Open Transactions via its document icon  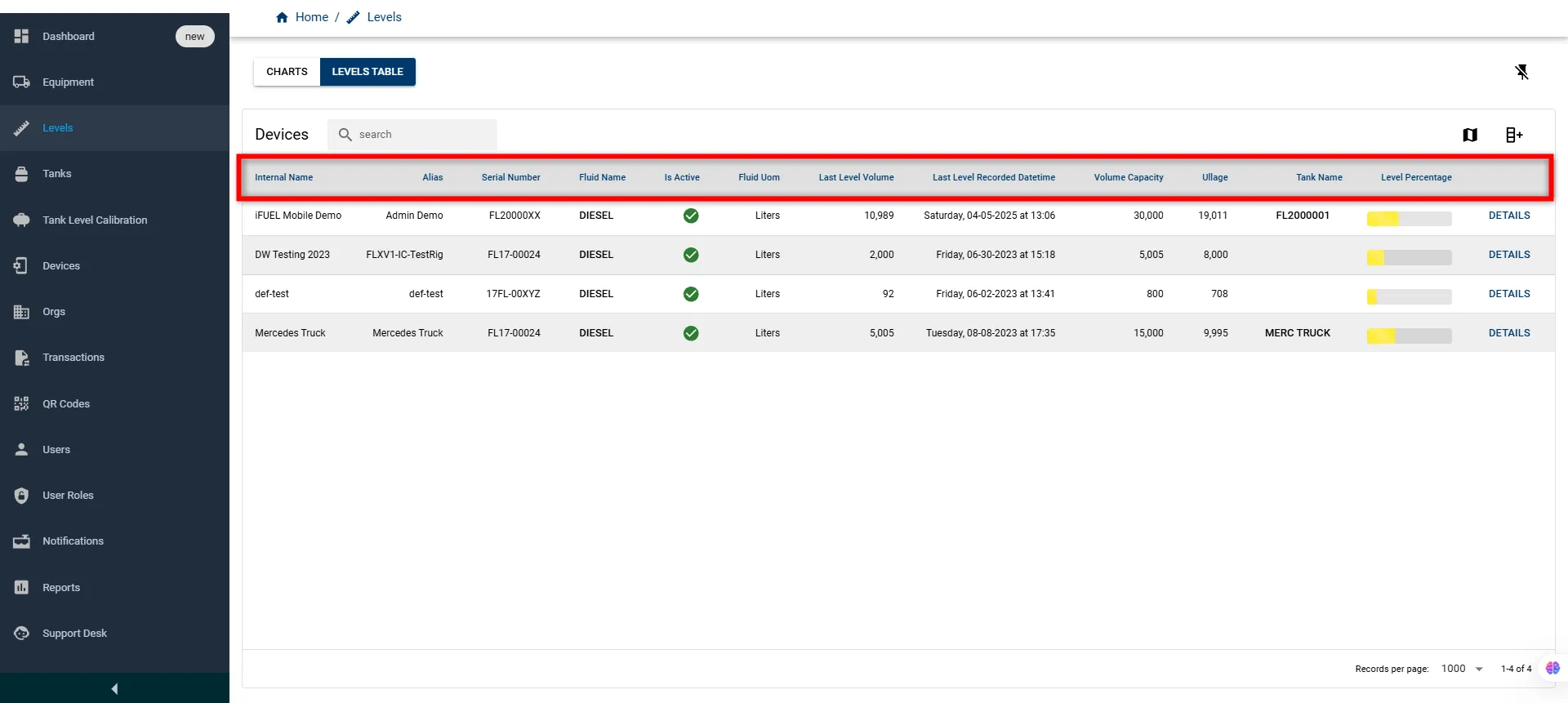22,357
